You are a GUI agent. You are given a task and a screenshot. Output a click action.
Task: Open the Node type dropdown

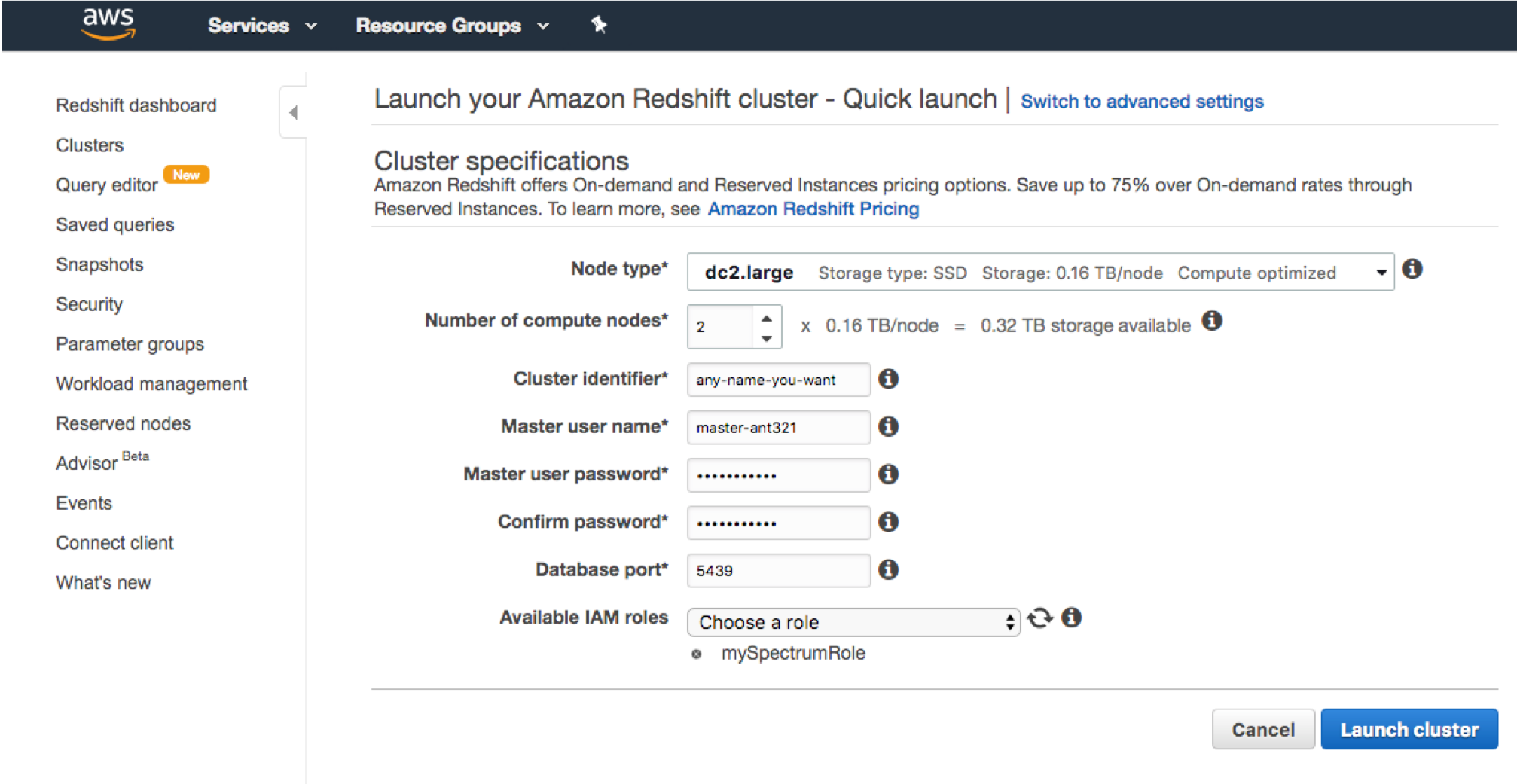click(x=1040, y=272)
